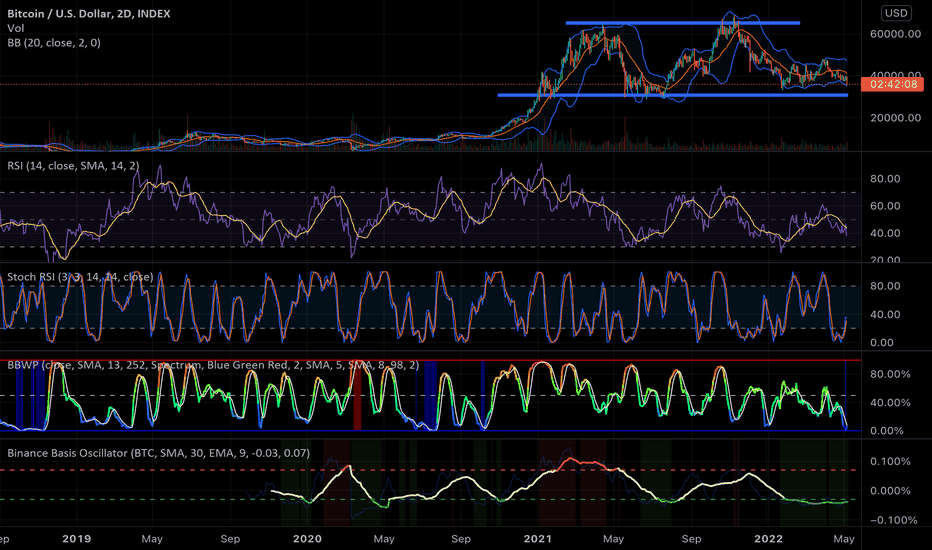Select the Vol indicator label
Screen dimensions: 932x550
coord(15,28)
